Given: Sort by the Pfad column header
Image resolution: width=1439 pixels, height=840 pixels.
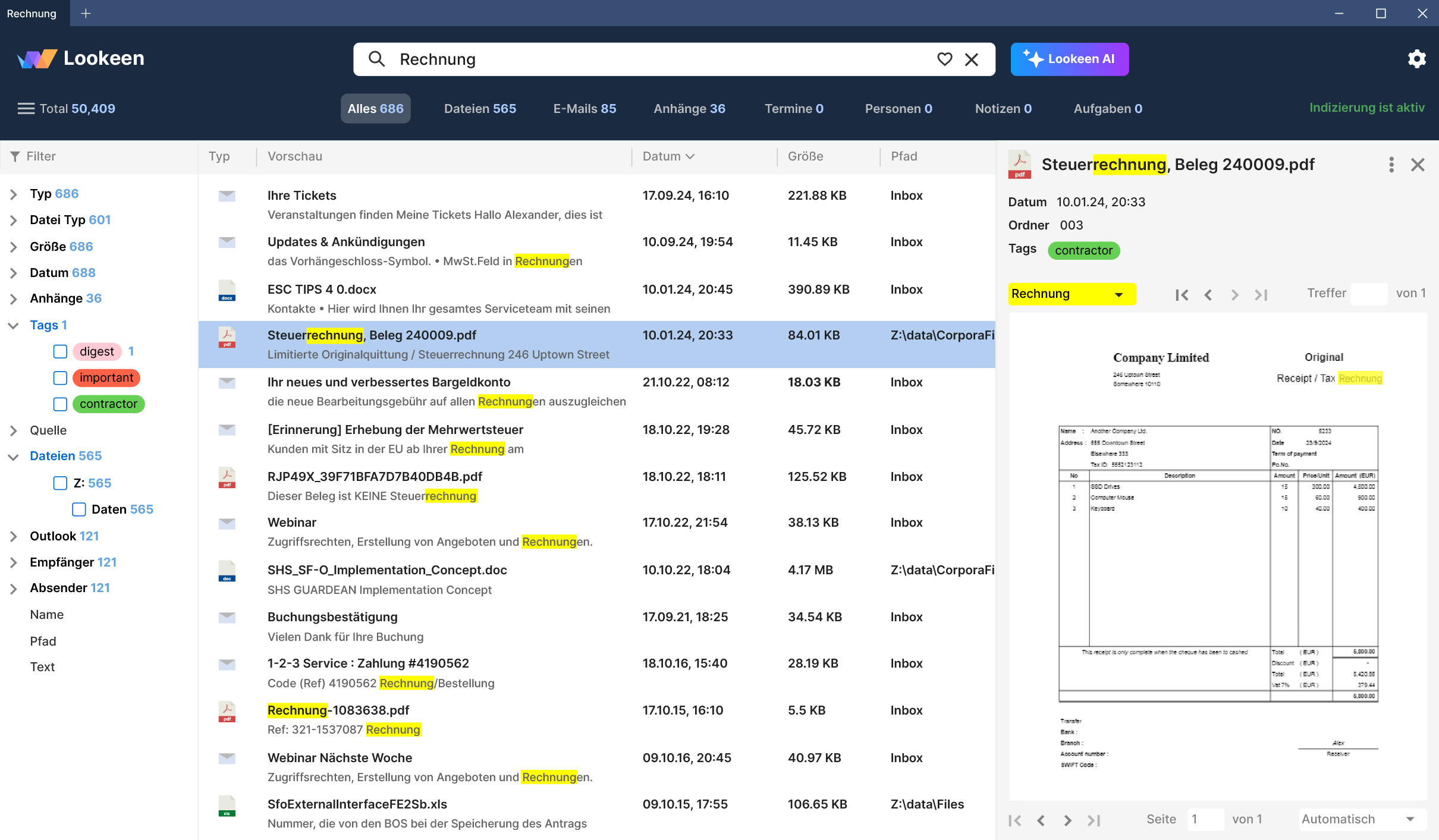Looking at the screenshot, I should coord(904,156).
